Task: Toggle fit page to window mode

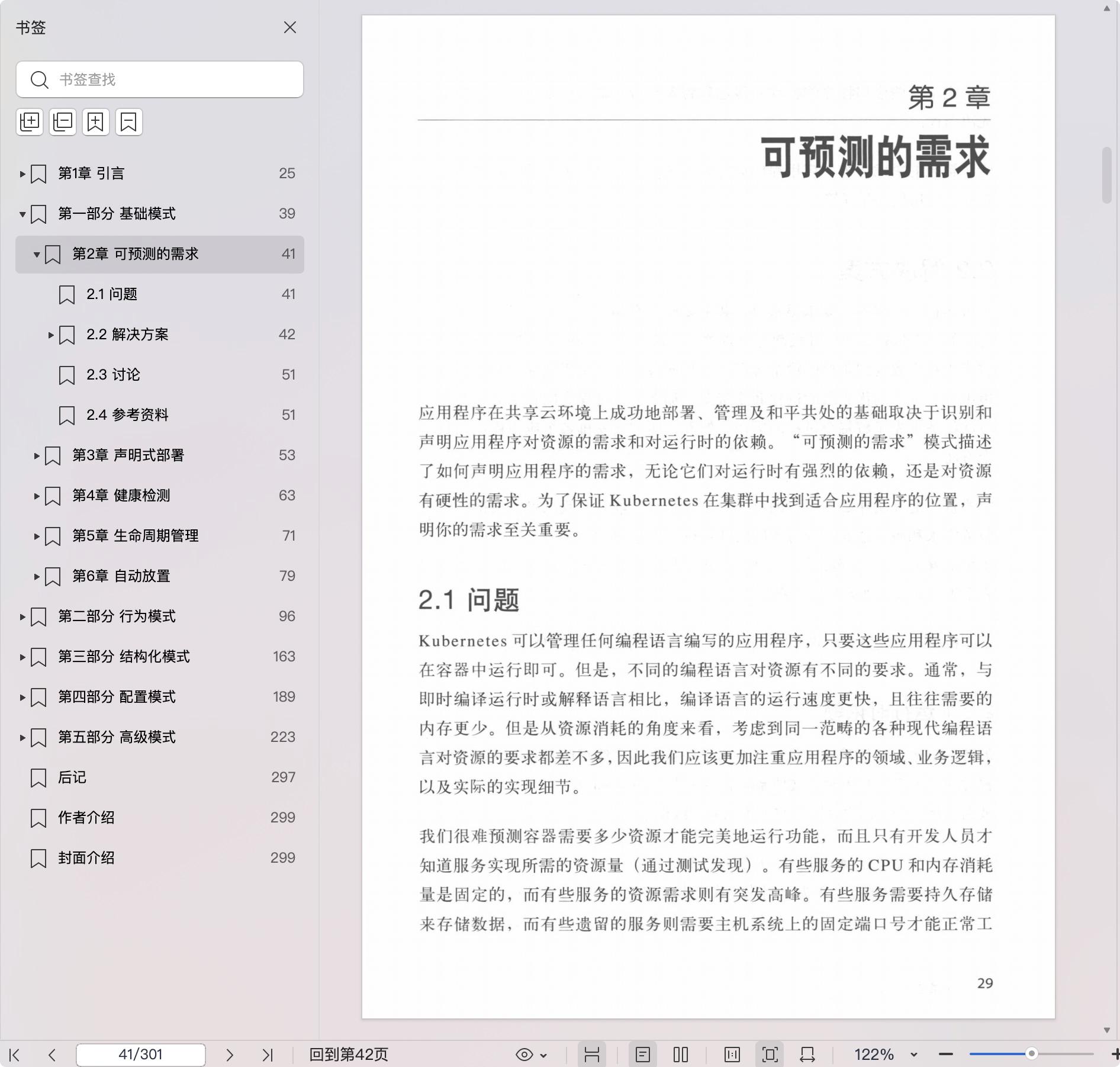Action: [x=770, y=1055]
